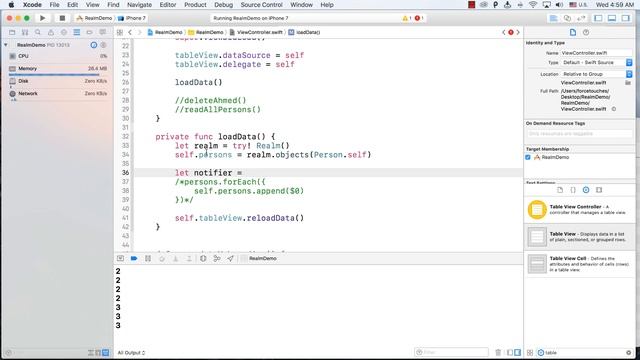Open the Issue navigator warning icon
The height and width of the screenshot is (360, 640).
point(51,32)
